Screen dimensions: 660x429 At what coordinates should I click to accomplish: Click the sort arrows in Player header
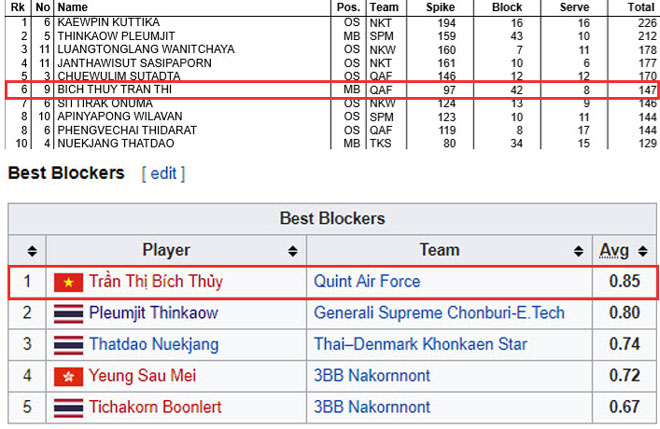coord(293,251)
